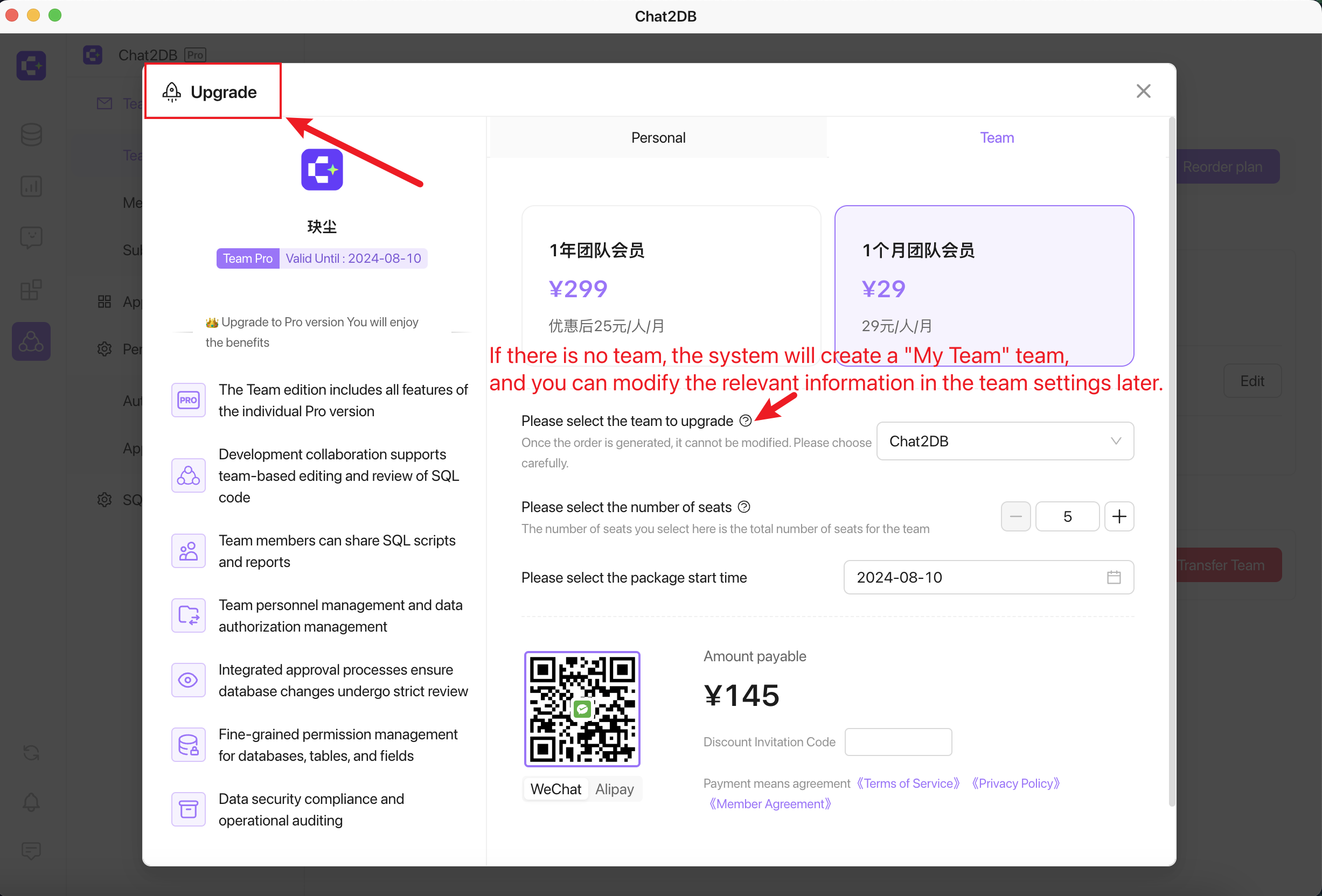Viewport: 1322px width, 896px height.
Task: Close the Upgrade dialog
Action: pos(1143,91)
